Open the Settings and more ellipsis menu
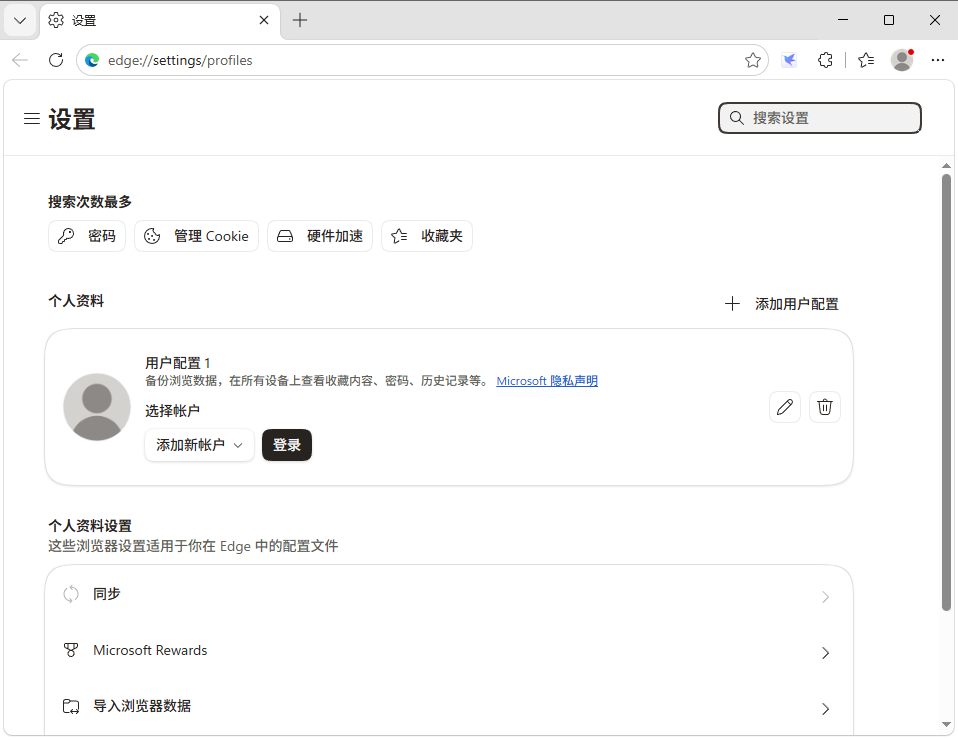Image resolution: width=958 pixels, height=739 pixels. (938, 60)
